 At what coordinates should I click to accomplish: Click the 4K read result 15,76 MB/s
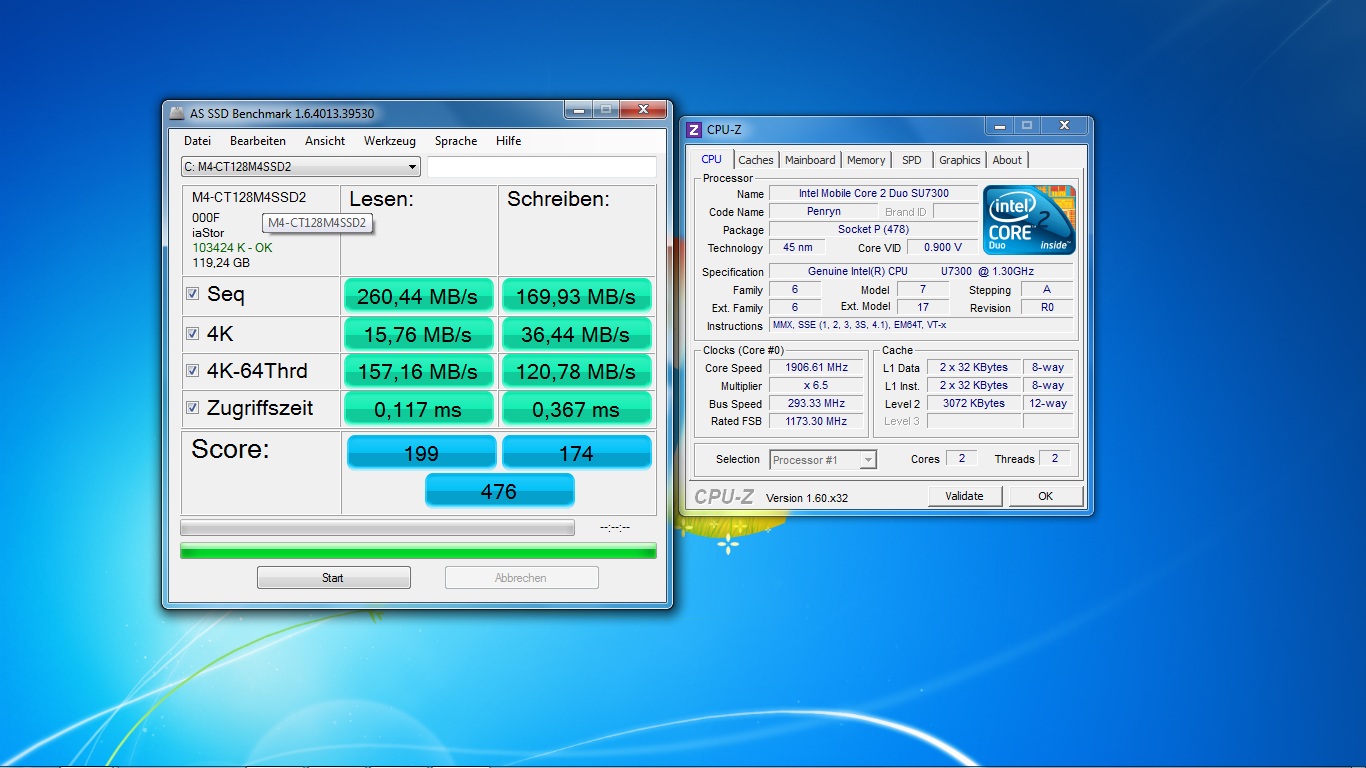(x=418, y=334)
